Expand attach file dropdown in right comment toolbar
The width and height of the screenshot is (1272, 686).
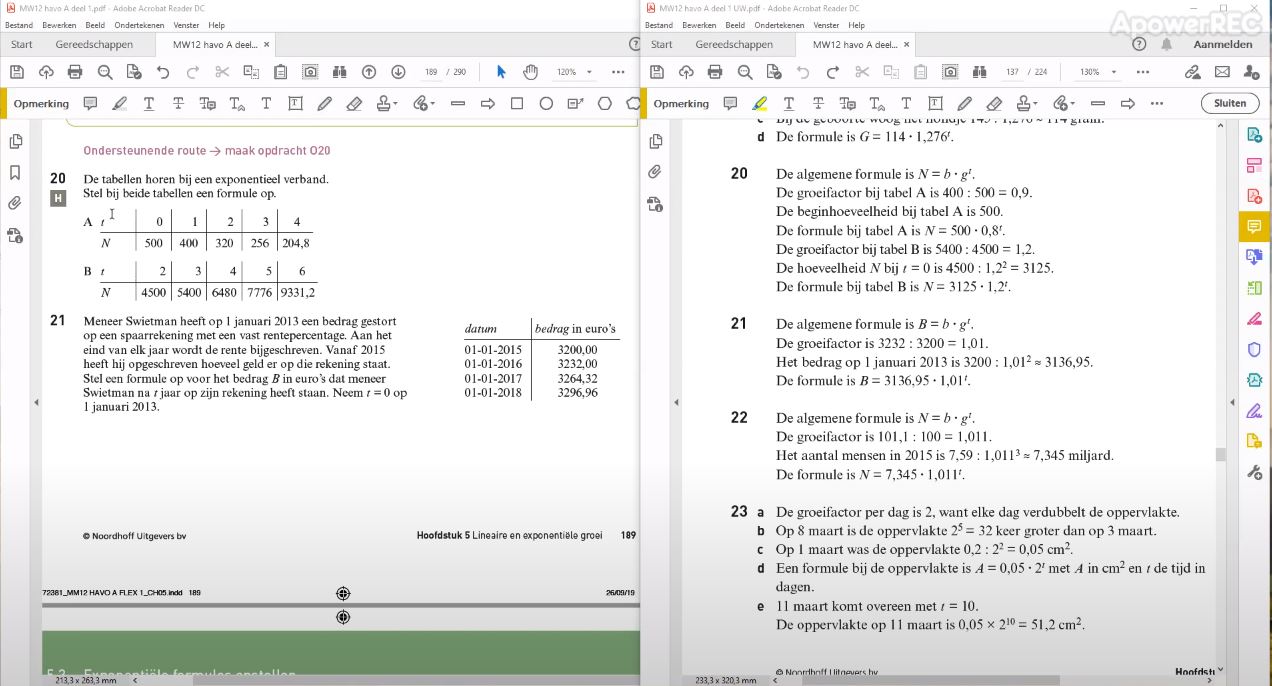[x=1072, y=103]
